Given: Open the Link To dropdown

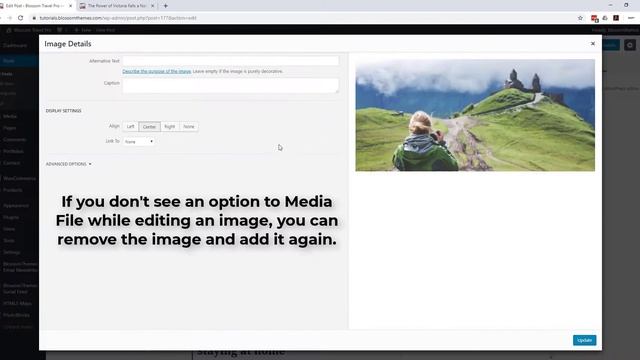Looking at the screenshot, I should (139, 141).
